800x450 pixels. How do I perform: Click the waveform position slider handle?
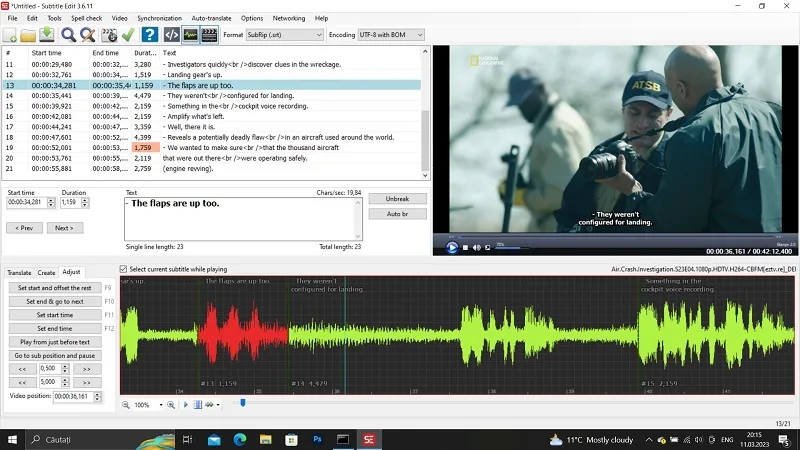243,403
